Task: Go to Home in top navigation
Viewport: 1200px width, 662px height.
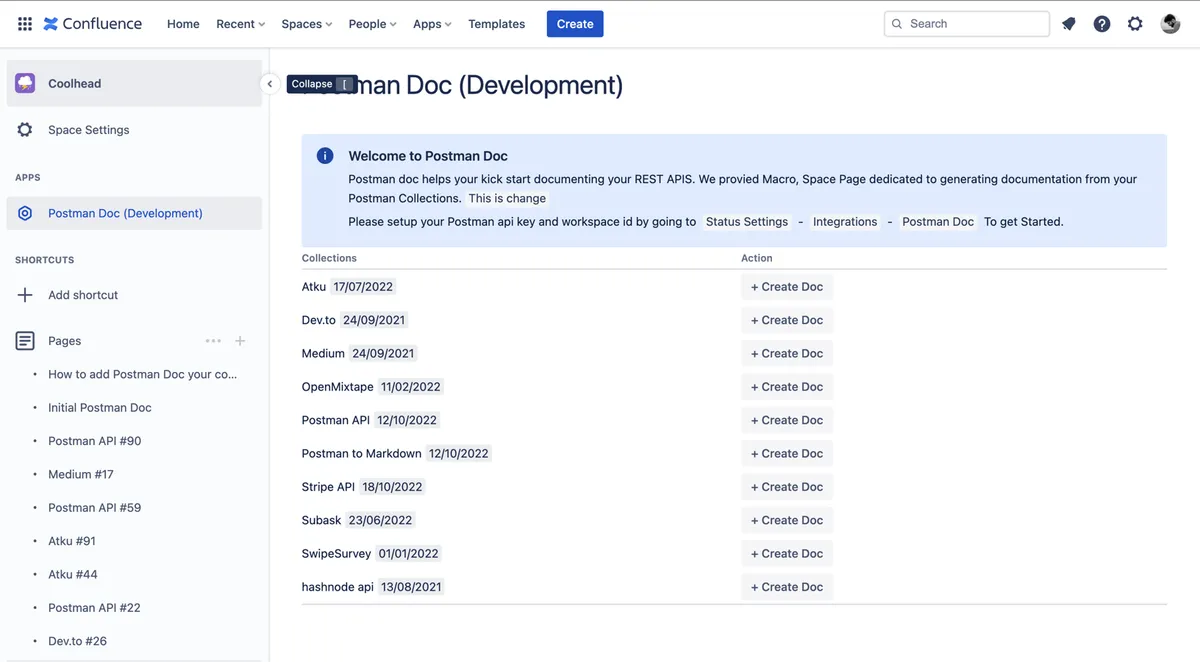Action: 183,24
